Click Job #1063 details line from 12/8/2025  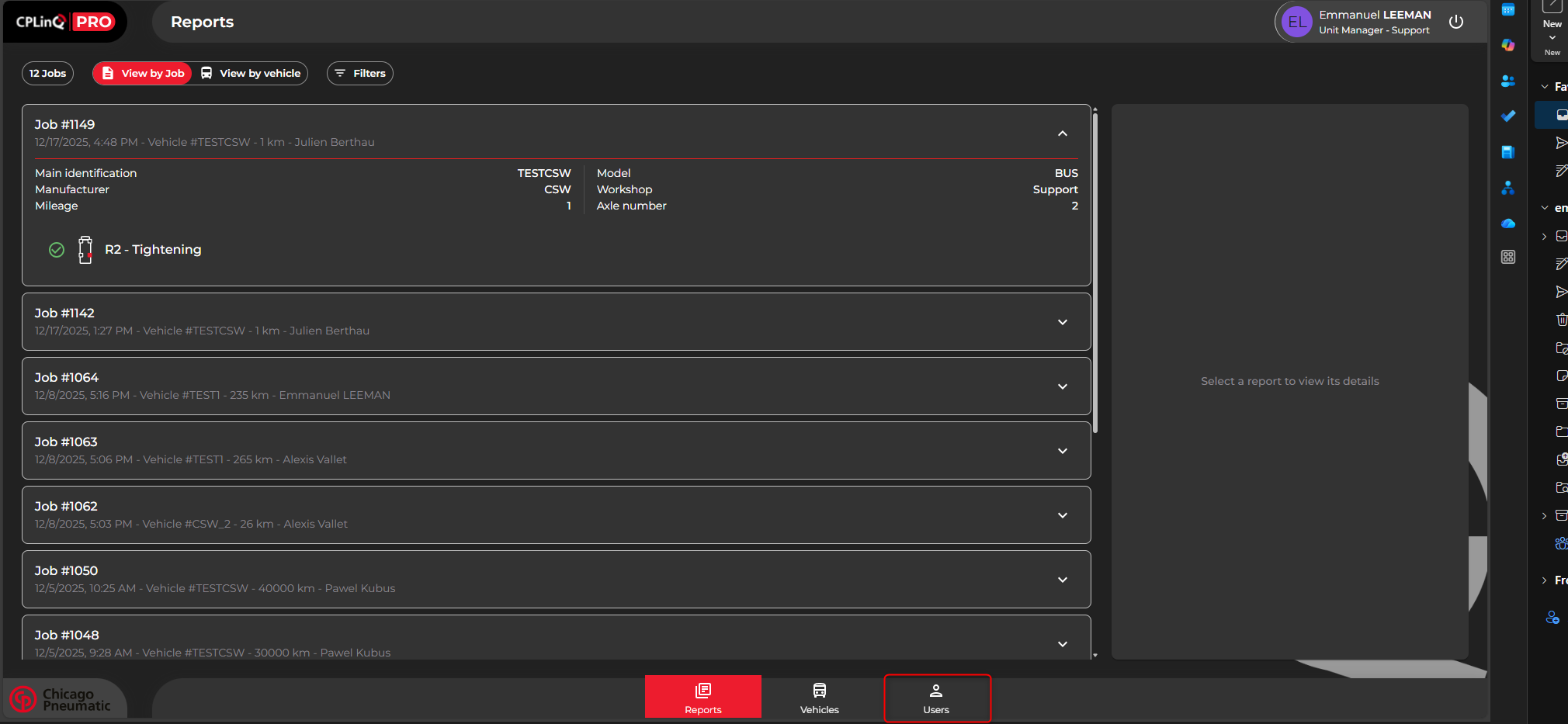pyautogui.click(x=191, y=459)
